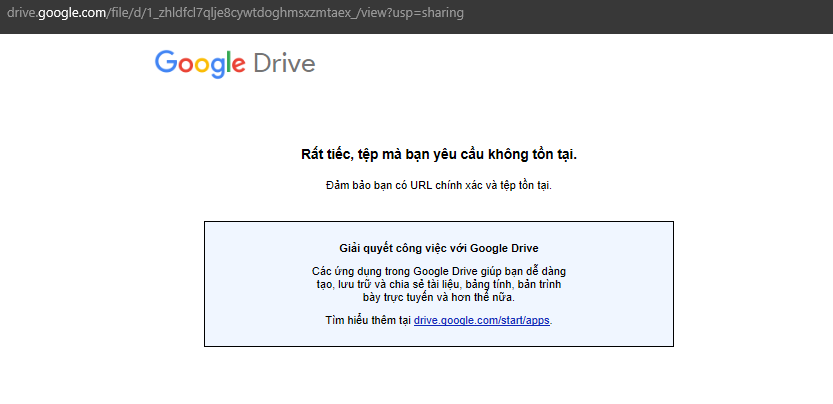Screen dimensions: 833x404
Task: Click the Google Drive logo
Action: [235, 64]
